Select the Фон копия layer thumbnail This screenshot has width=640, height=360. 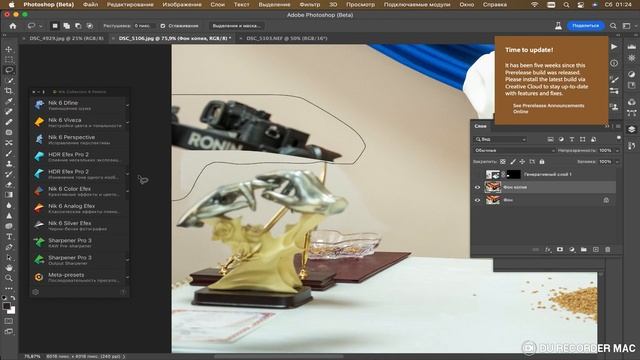point(493,187)
